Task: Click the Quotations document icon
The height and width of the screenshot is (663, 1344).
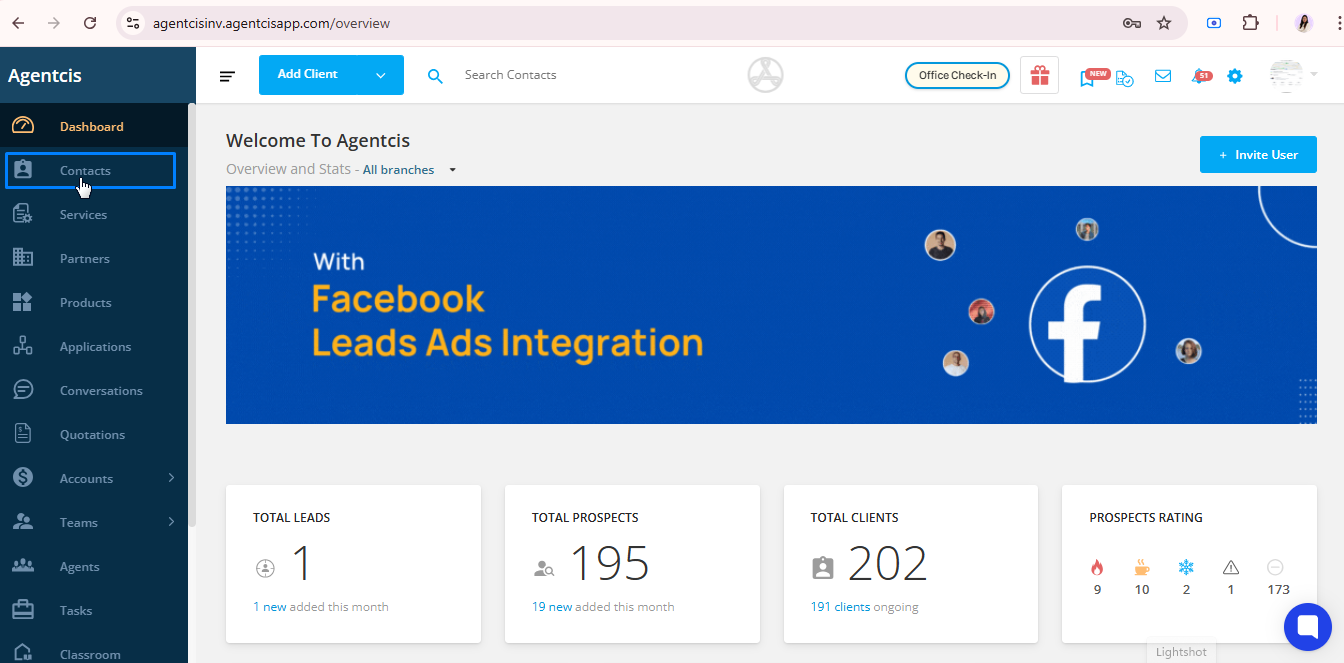Action: 23,434
